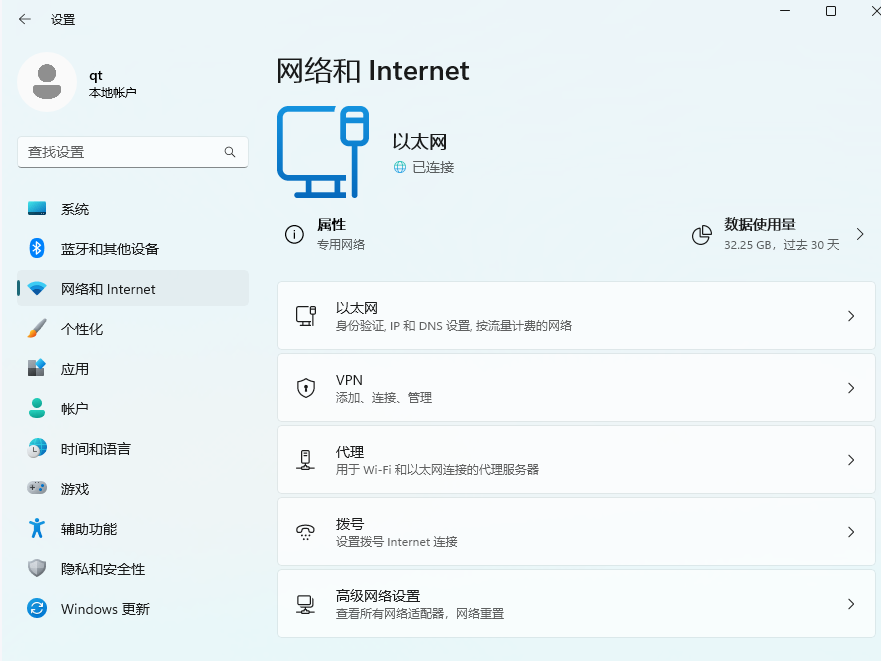Click the qt user avatar icon
The width and height of the screenshot is (881, 661).
47,82
